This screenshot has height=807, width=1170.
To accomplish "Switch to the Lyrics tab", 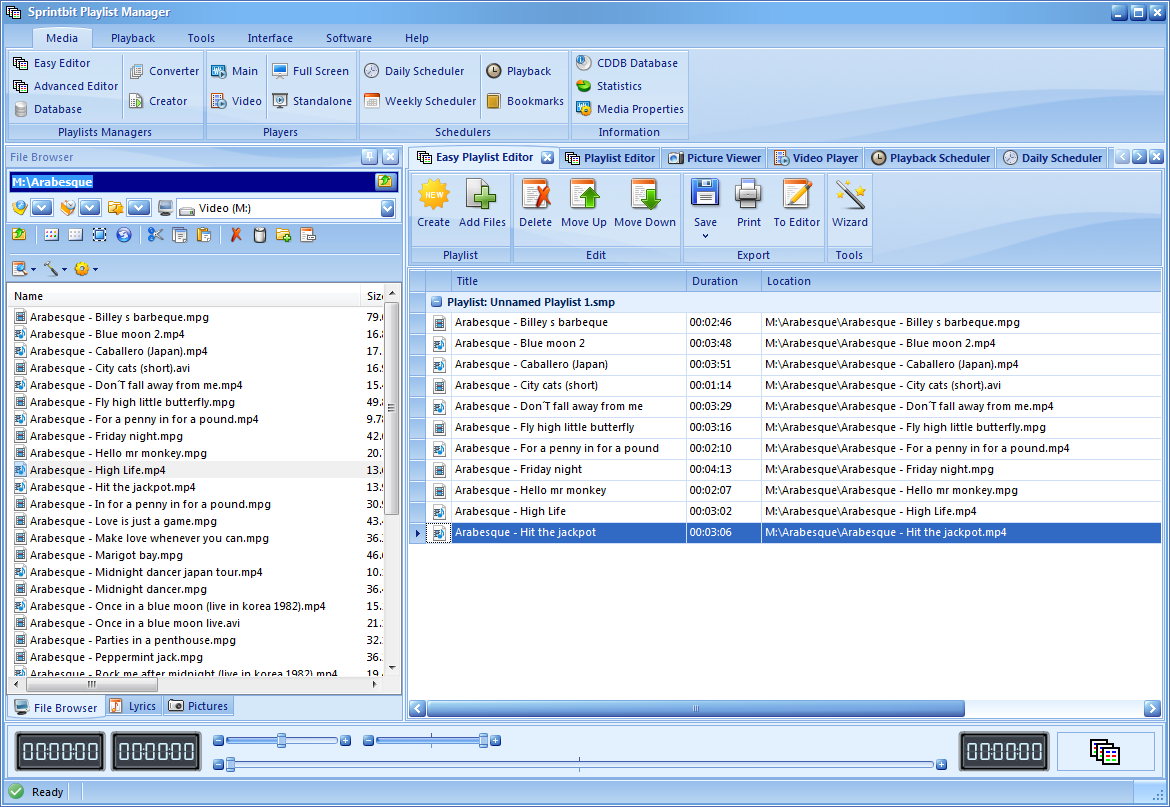I will [133, 706].
